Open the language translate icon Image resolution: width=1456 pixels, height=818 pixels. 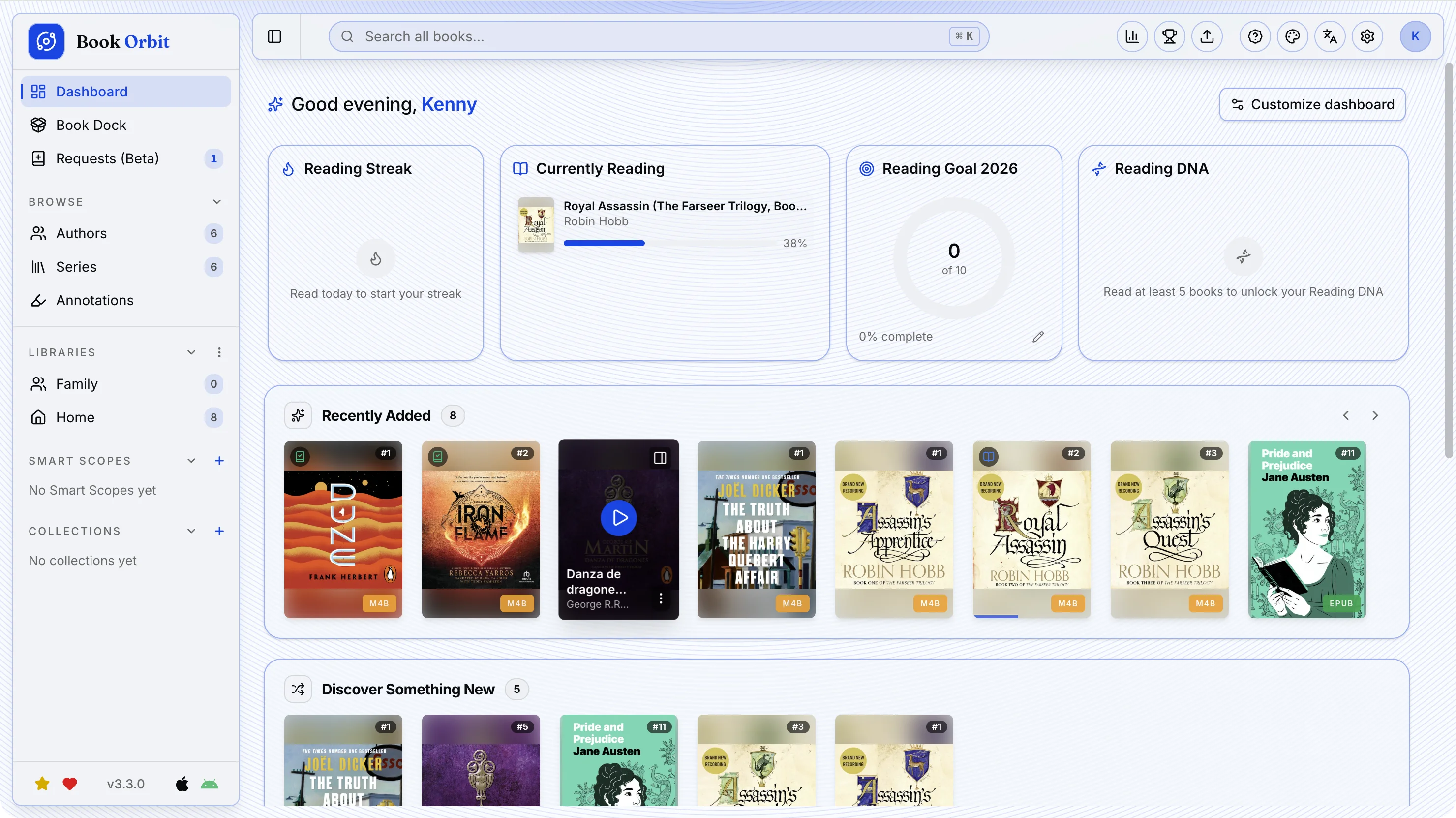pos(1330,37)
